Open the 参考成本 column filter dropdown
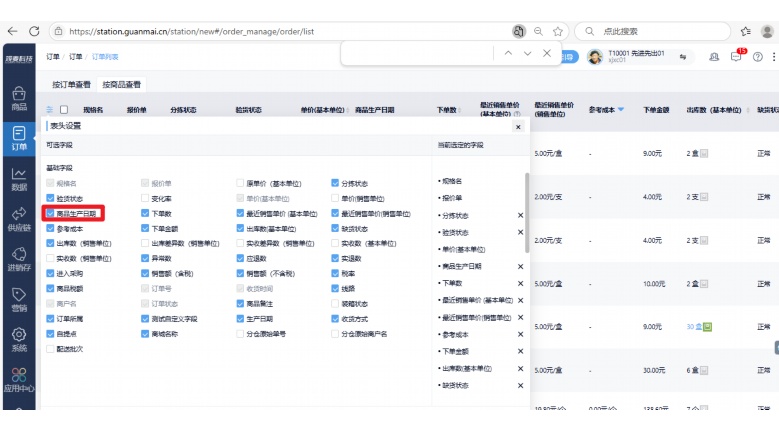 [x=621, y=110]
